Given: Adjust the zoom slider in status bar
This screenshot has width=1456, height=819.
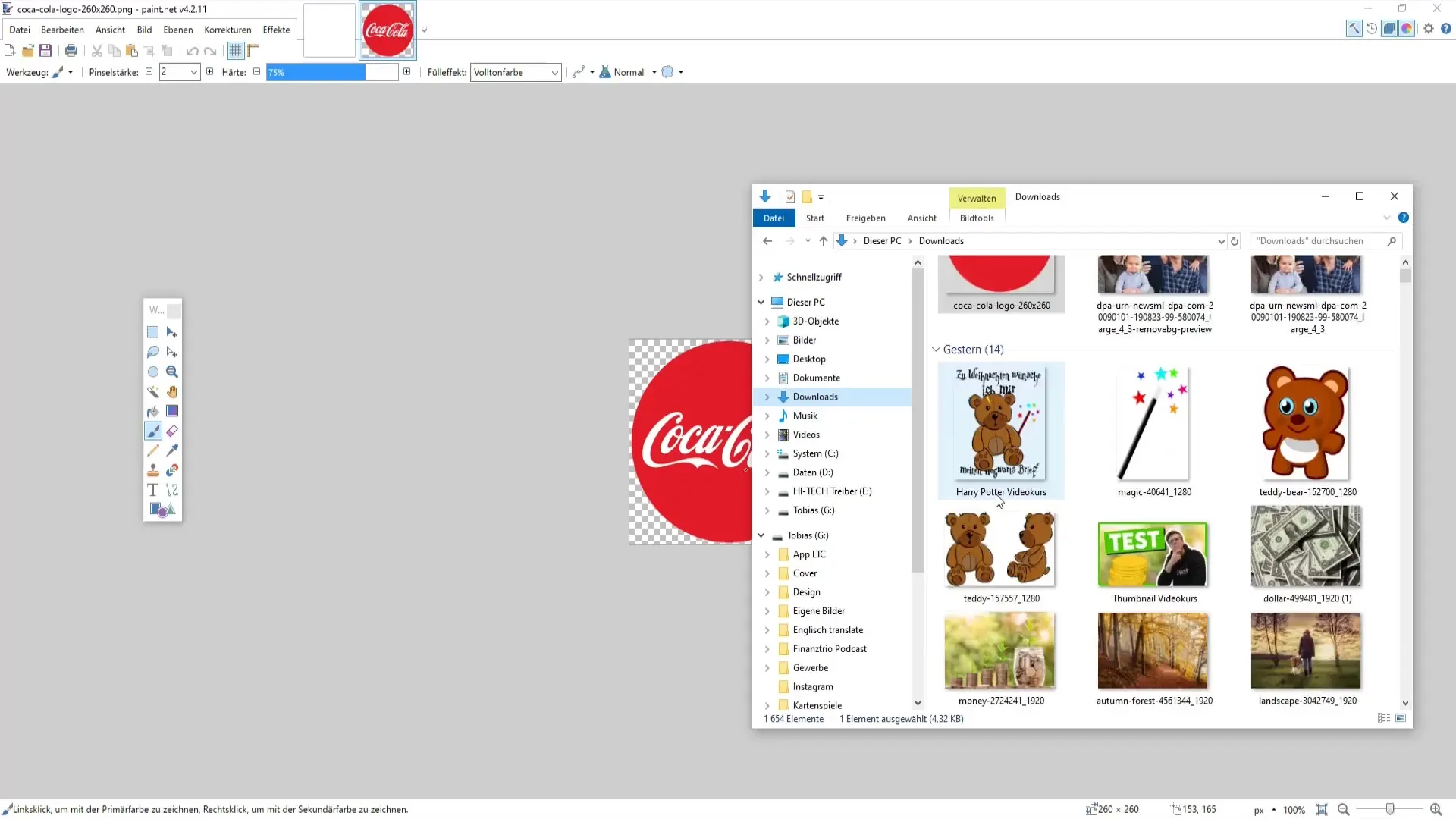Looking at the screenshot, I should point(1389,809).
